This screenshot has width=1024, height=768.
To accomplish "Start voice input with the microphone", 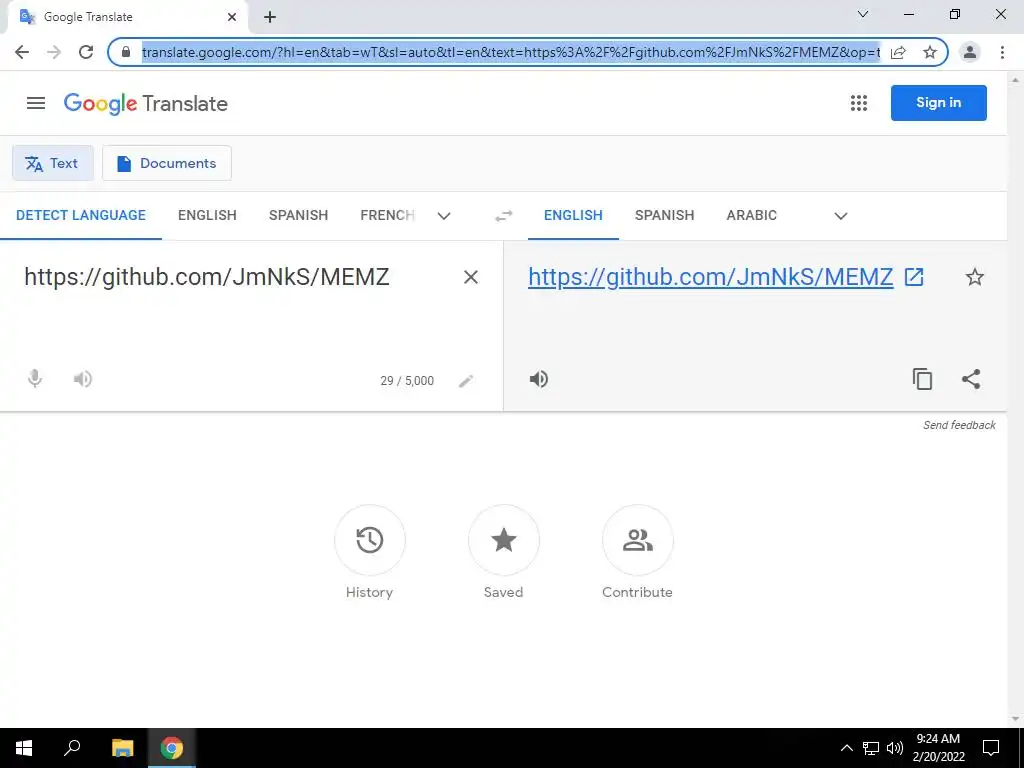I will pos(35,379).
